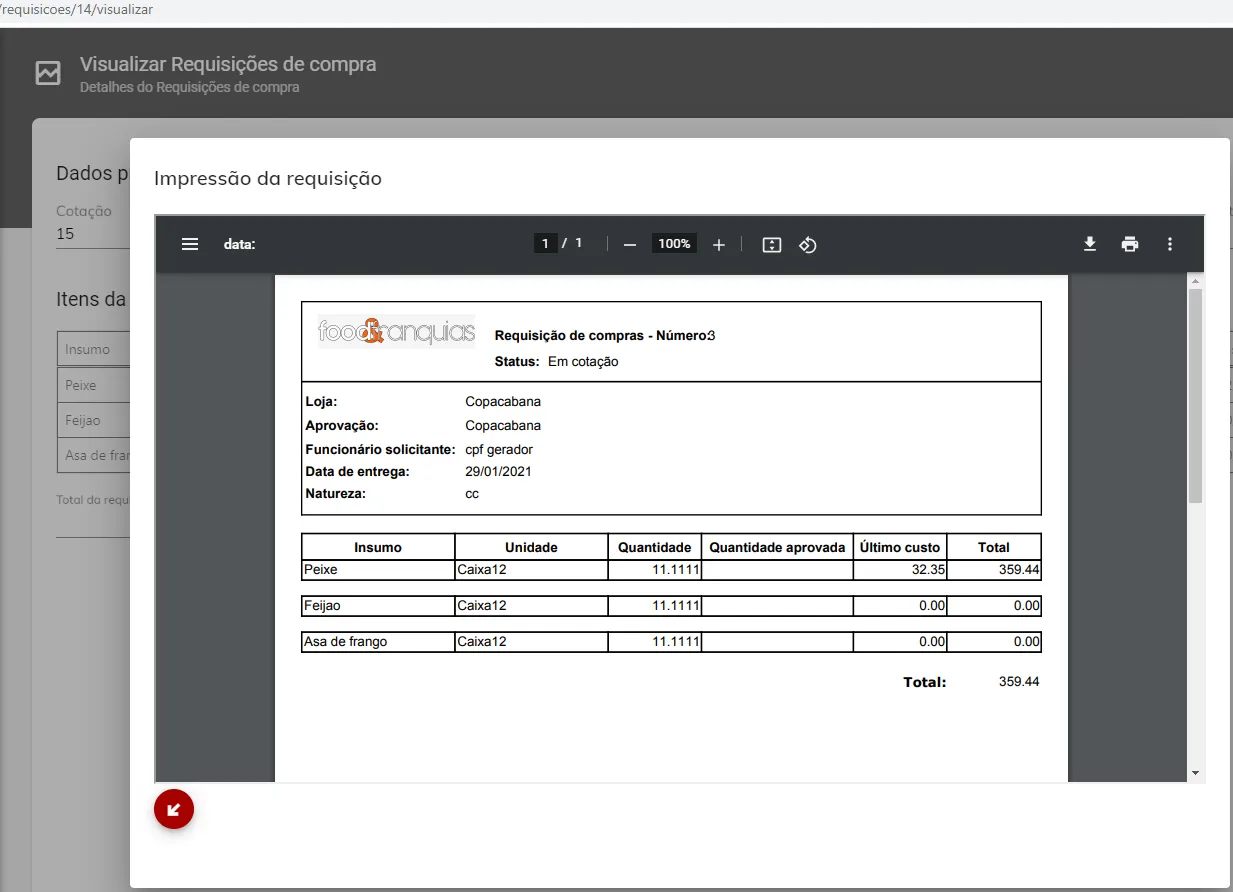This screenshot has height=892, width=1233.
Task: Click the 100% zoom level field
Action: (674, 244)
